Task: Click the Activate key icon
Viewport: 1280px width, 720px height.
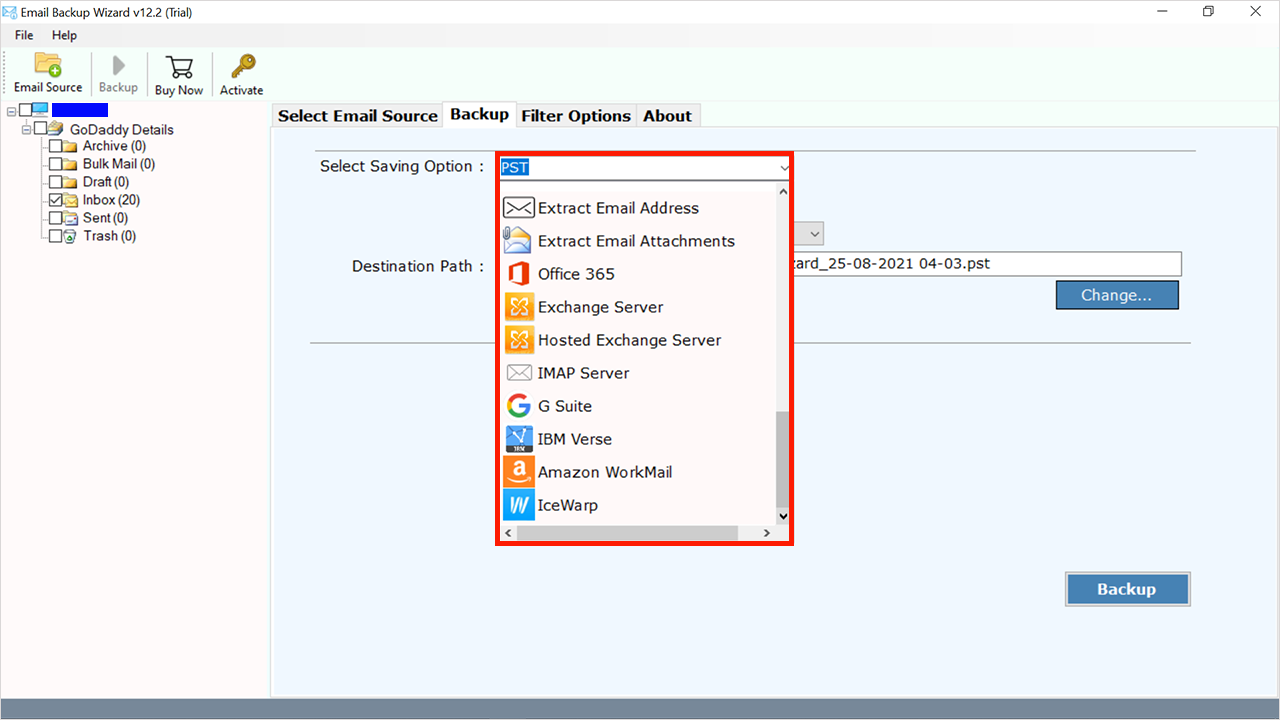Action: 241,67
